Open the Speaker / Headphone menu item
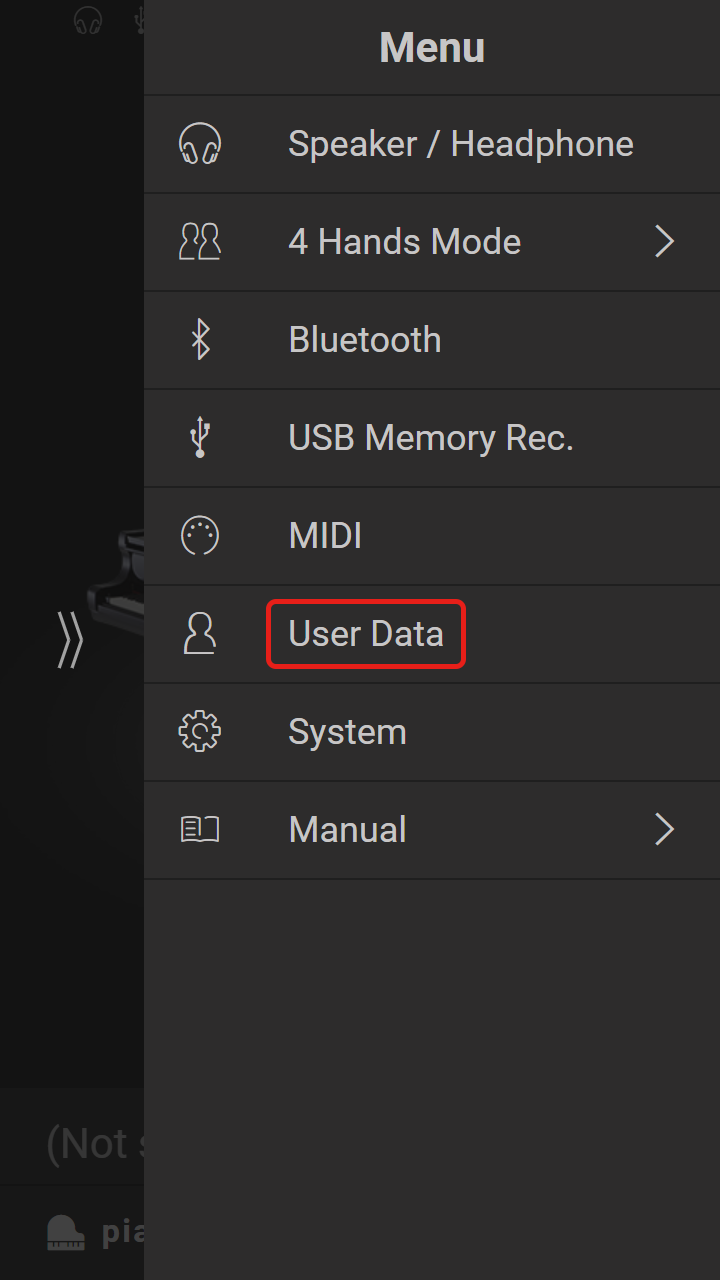 coord(432,144)
